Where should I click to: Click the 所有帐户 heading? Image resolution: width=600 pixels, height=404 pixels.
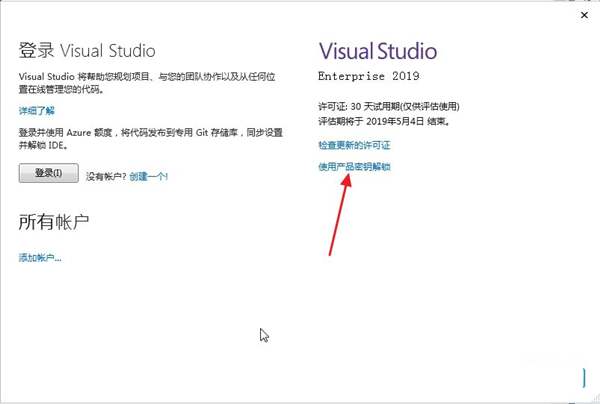[54, 222]
